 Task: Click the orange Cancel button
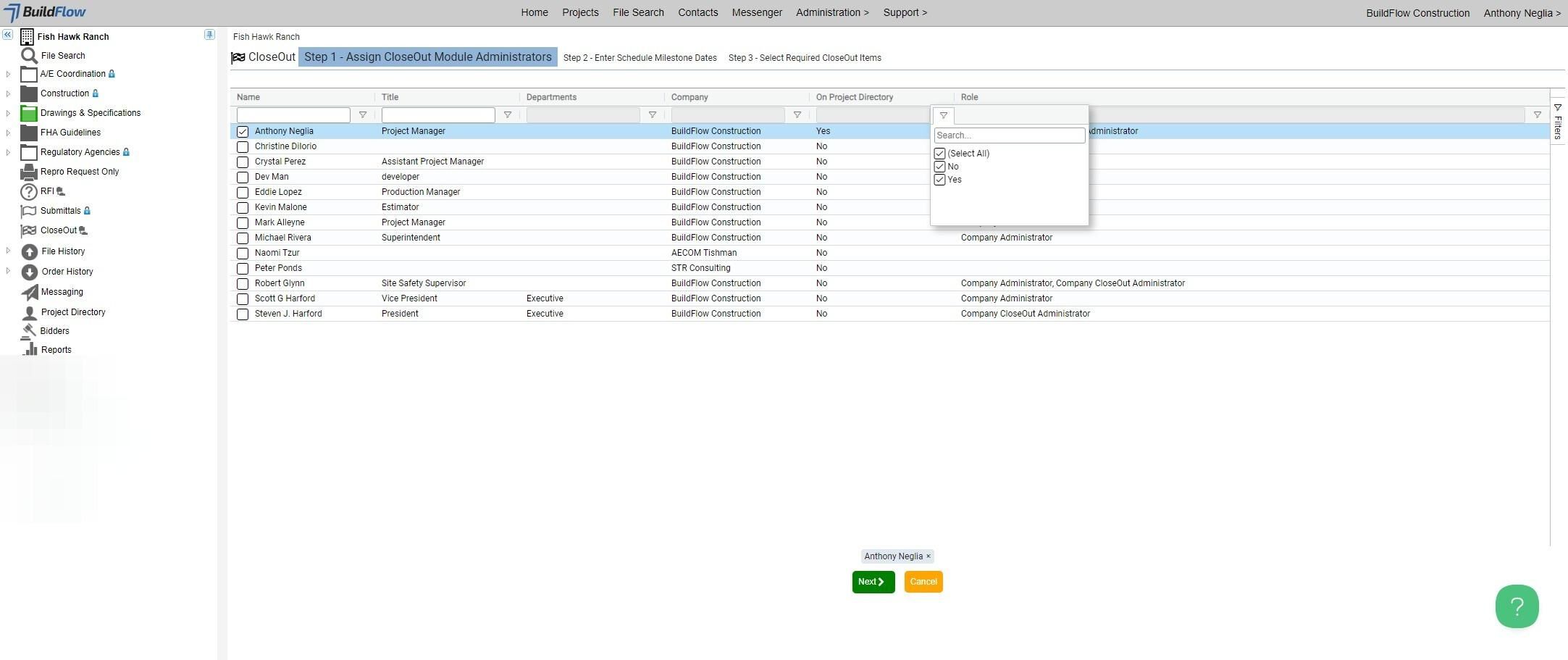click(923, 582)
